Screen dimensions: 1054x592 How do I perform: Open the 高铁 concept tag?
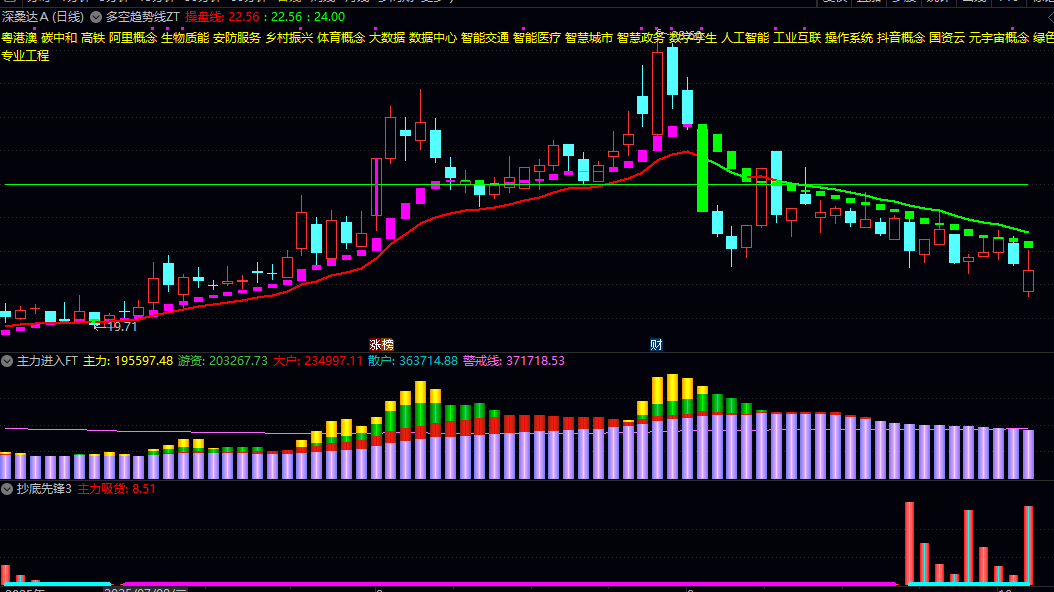click(93, 38)
